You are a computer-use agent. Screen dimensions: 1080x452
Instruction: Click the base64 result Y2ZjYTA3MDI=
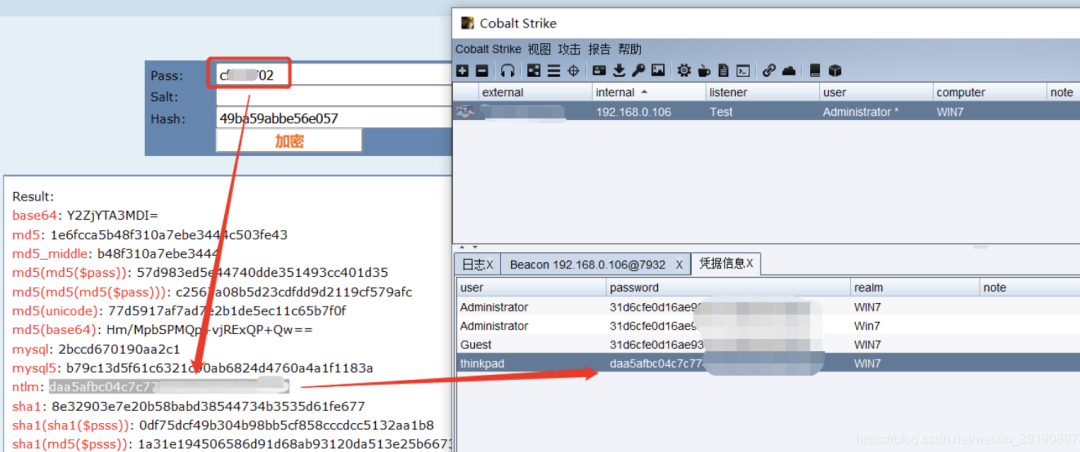click(112, 216)
